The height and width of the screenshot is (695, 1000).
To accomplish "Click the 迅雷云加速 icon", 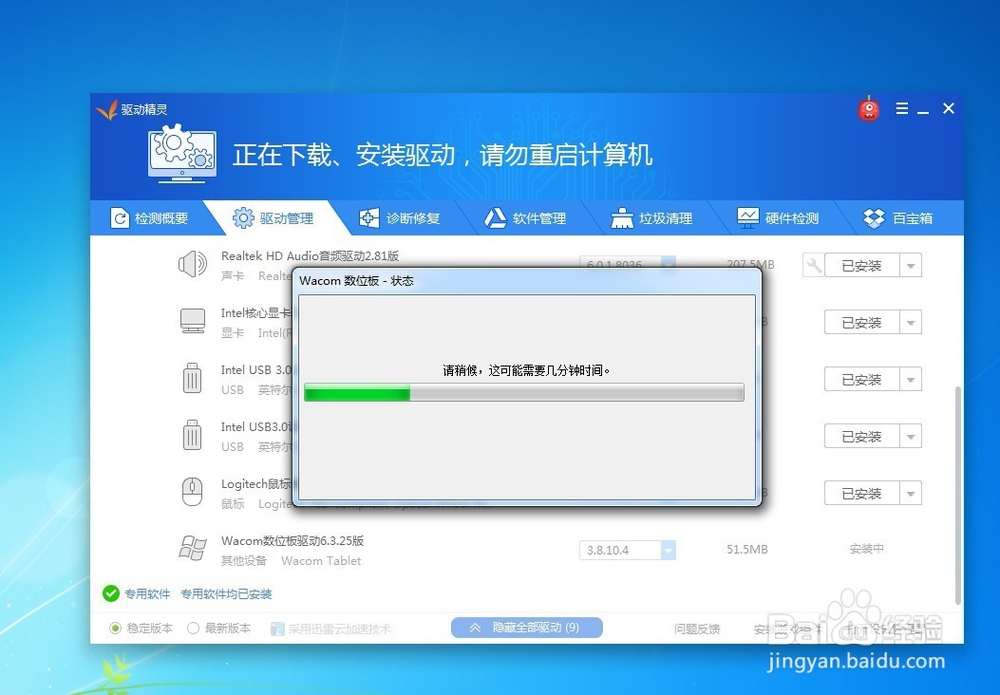I will coord(277,629).
